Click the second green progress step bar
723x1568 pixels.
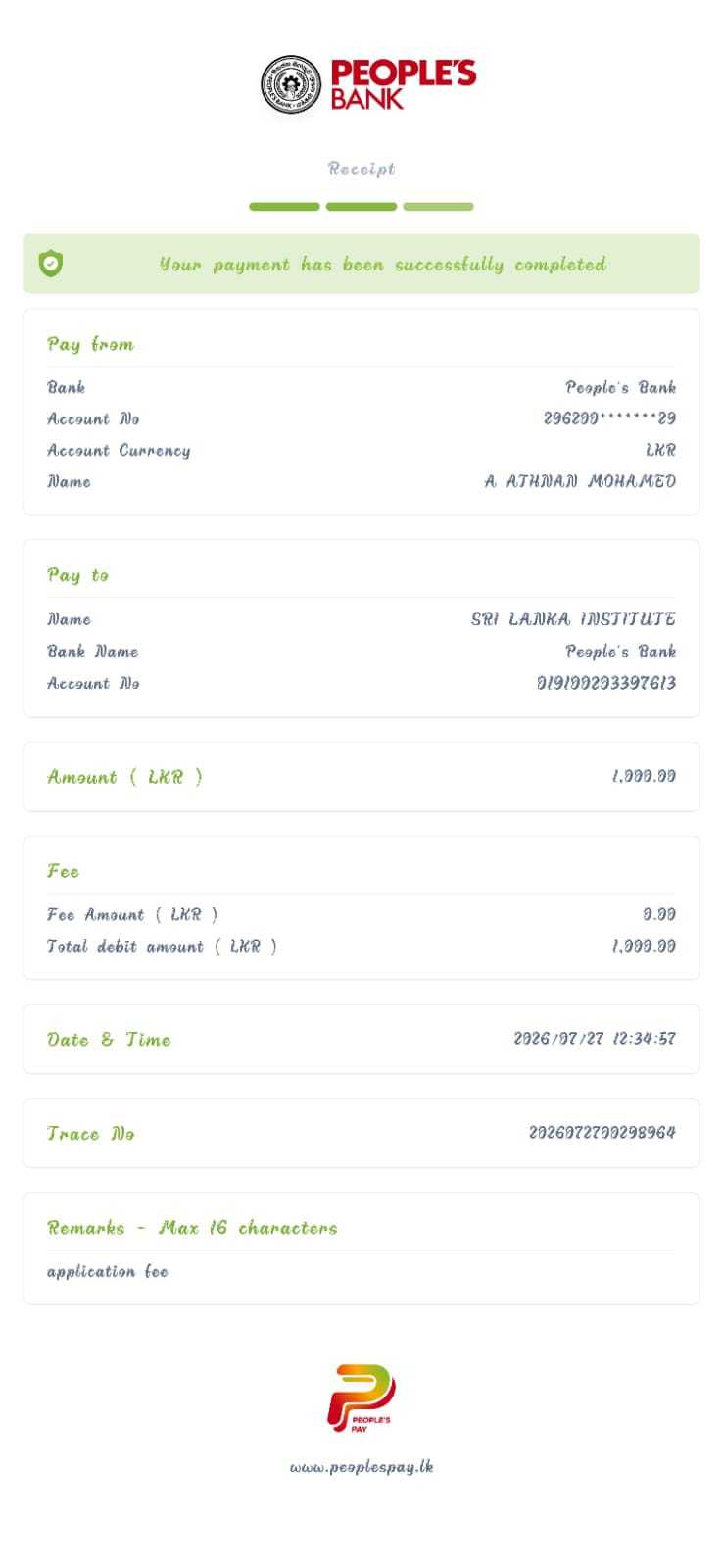click(361, 207)
